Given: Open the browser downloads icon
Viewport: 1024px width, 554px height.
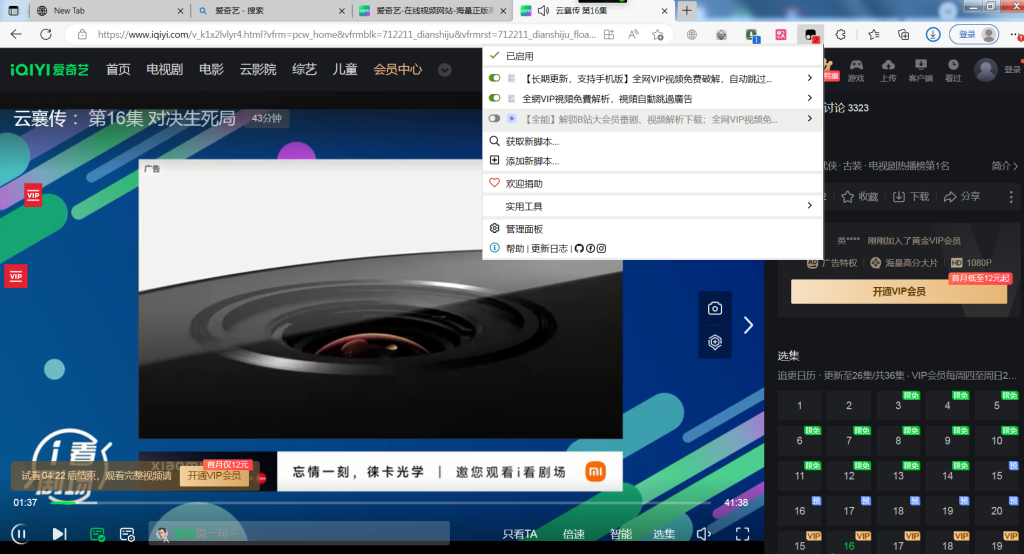Looking at the screenshot, I should 933,35.
